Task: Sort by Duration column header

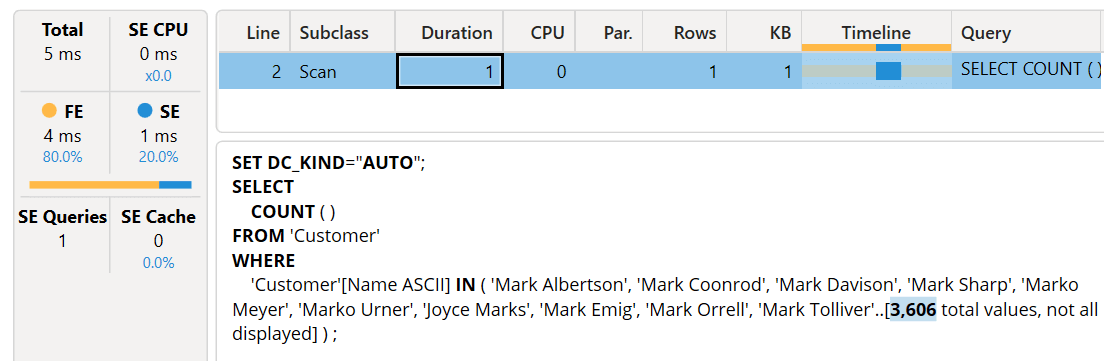Action: tap(449, 32)
